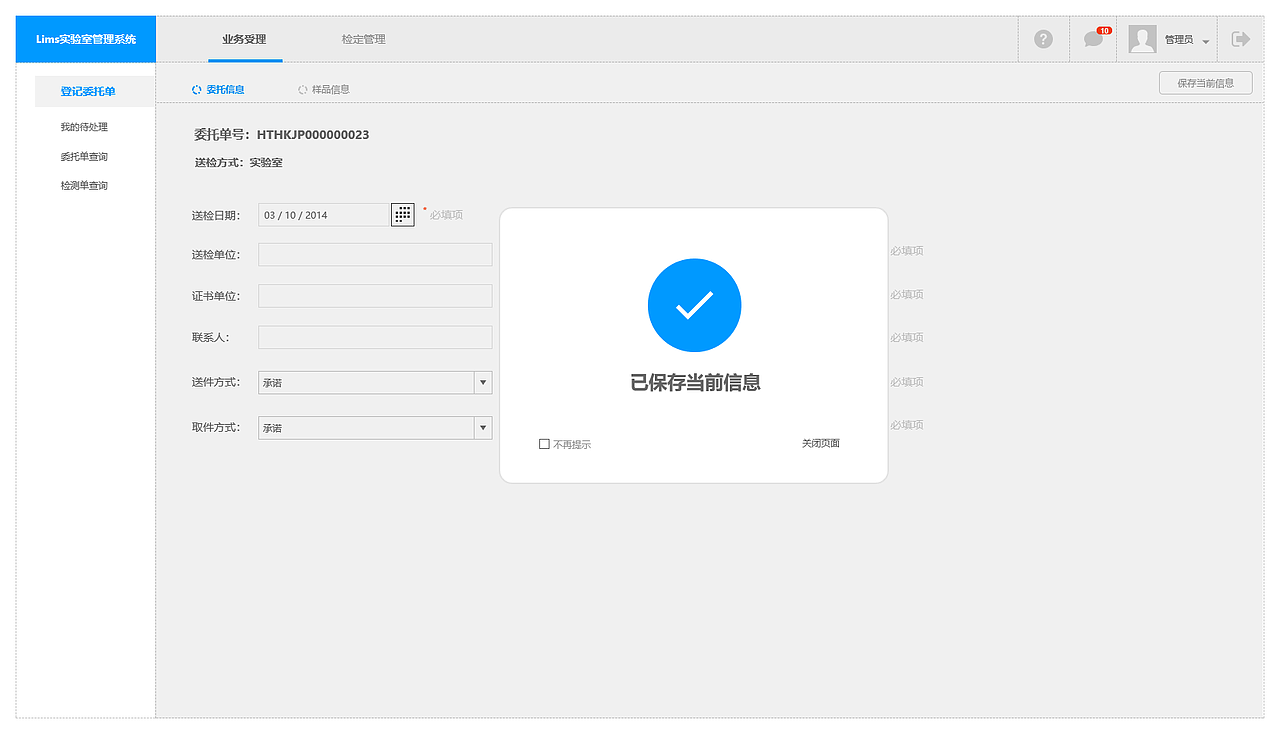Switch to the 检定管理 tab
This screenshot has width=1280, height=734.
363,39
